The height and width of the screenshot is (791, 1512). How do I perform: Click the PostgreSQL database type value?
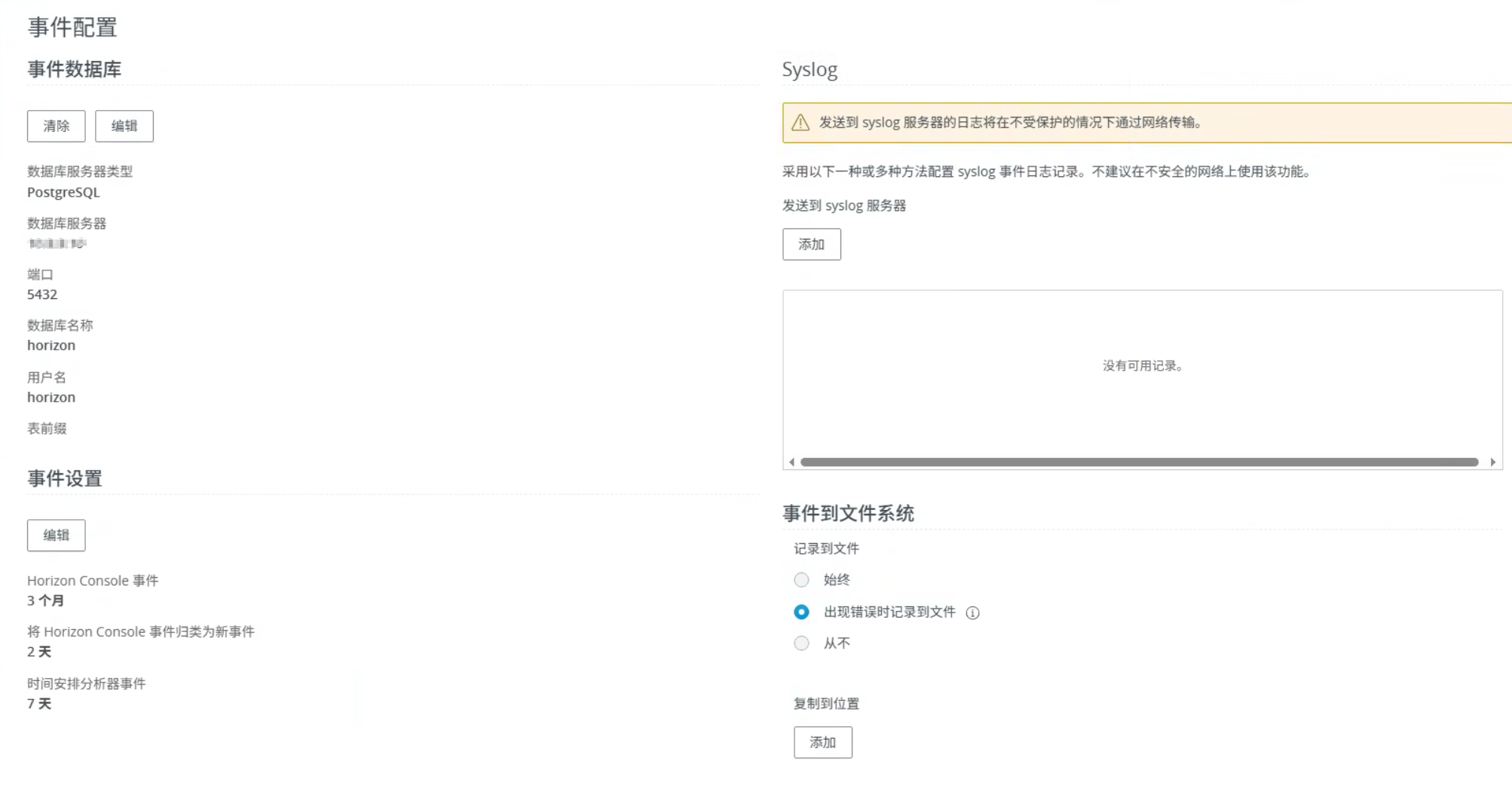pyautogui.click(x=63, y=192)
